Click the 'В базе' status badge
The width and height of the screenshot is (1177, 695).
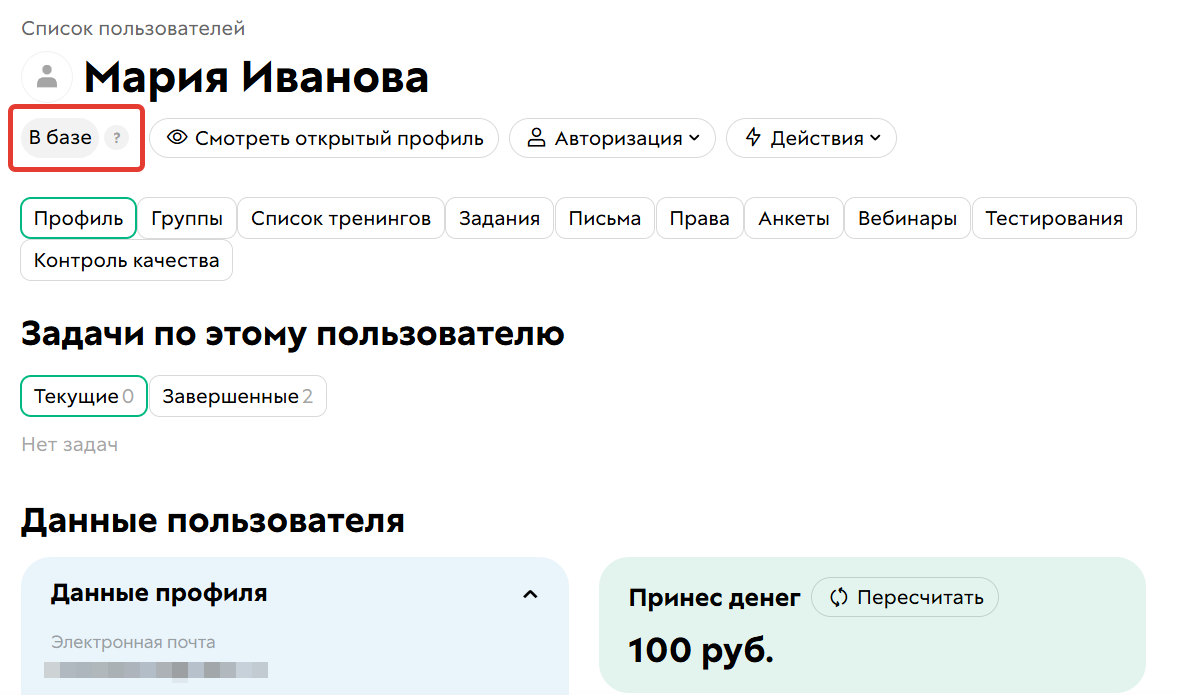tap(59, 137)
